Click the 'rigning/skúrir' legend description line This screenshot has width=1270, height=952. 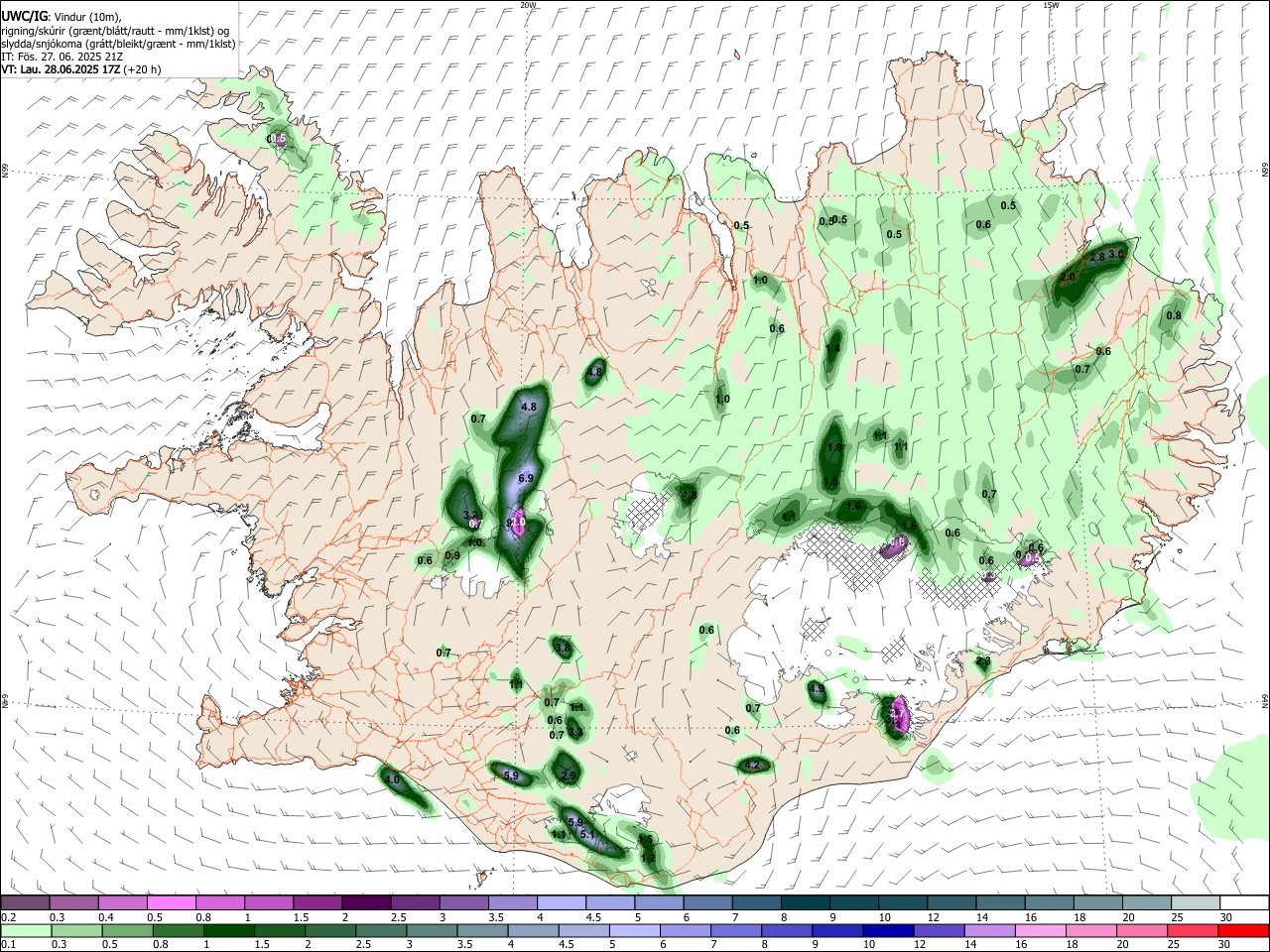point(115,30)
